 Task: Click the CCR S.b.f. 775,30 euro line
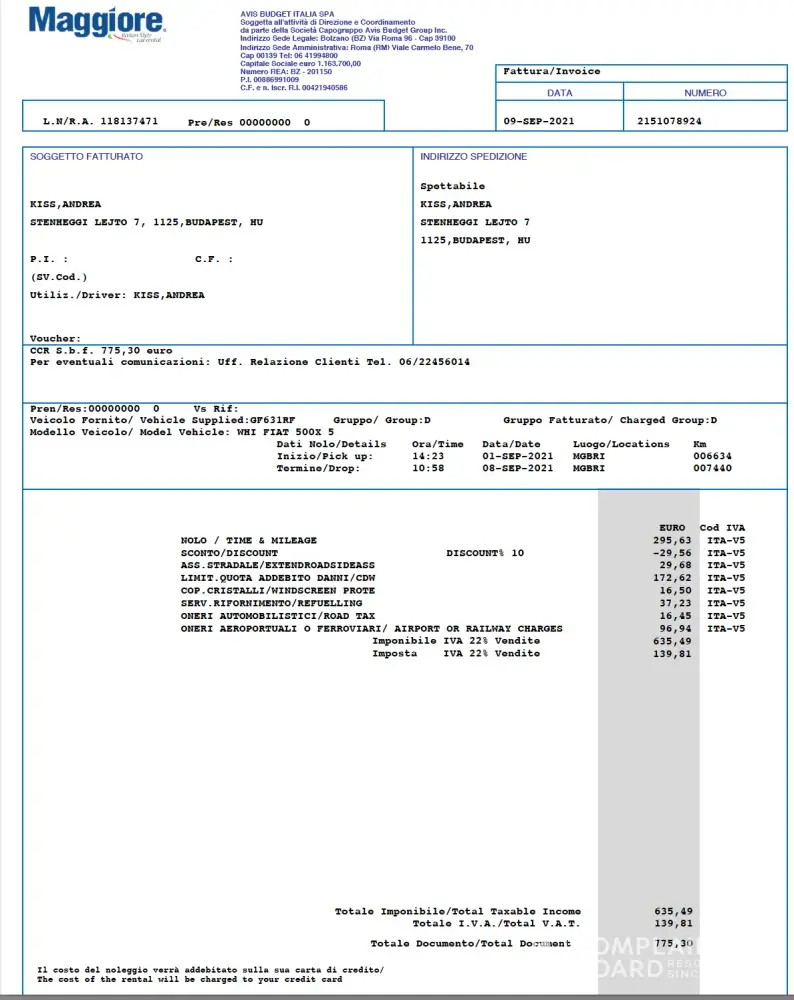(101, 351)
